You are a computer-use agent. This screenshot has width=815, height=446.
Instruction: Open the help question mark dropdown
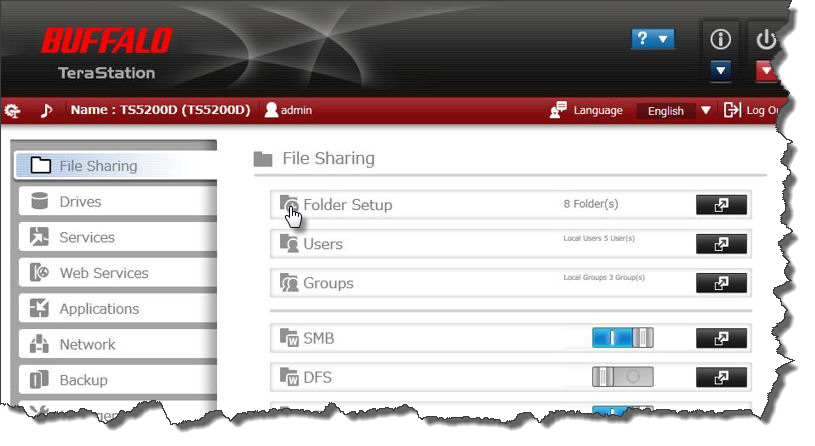tap(652, 39)
